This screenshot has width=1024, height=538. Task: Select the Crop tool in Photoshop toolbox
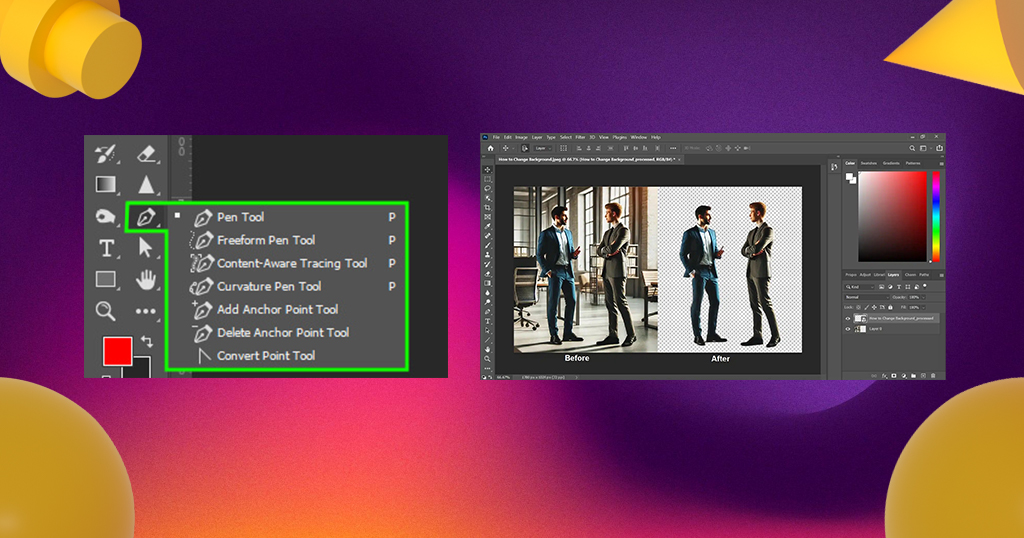[x=487, y=207]
